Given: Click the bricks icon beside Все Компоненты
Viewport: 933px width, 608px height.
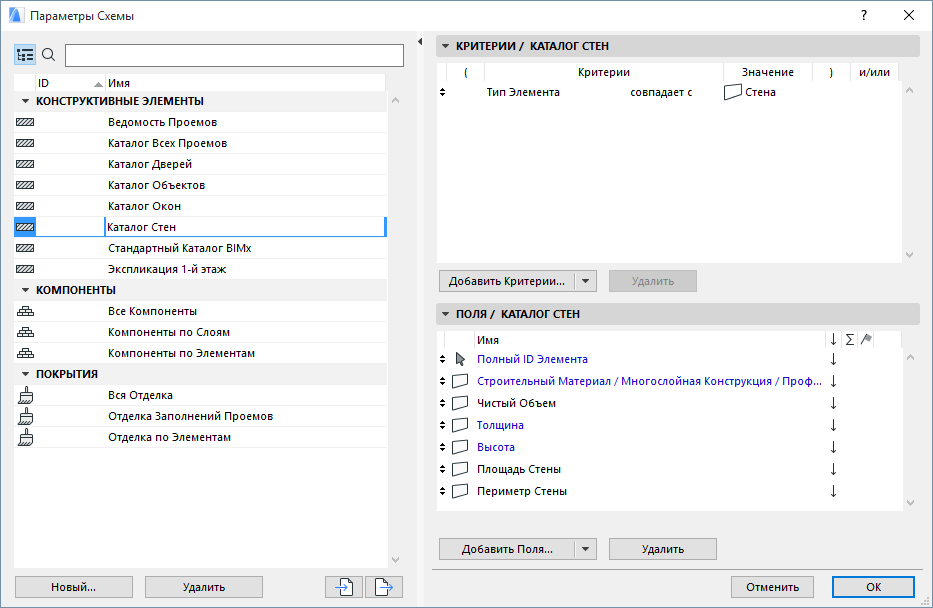Looking at the screenshot, I should pyautogui.click(x=26, y=311).
